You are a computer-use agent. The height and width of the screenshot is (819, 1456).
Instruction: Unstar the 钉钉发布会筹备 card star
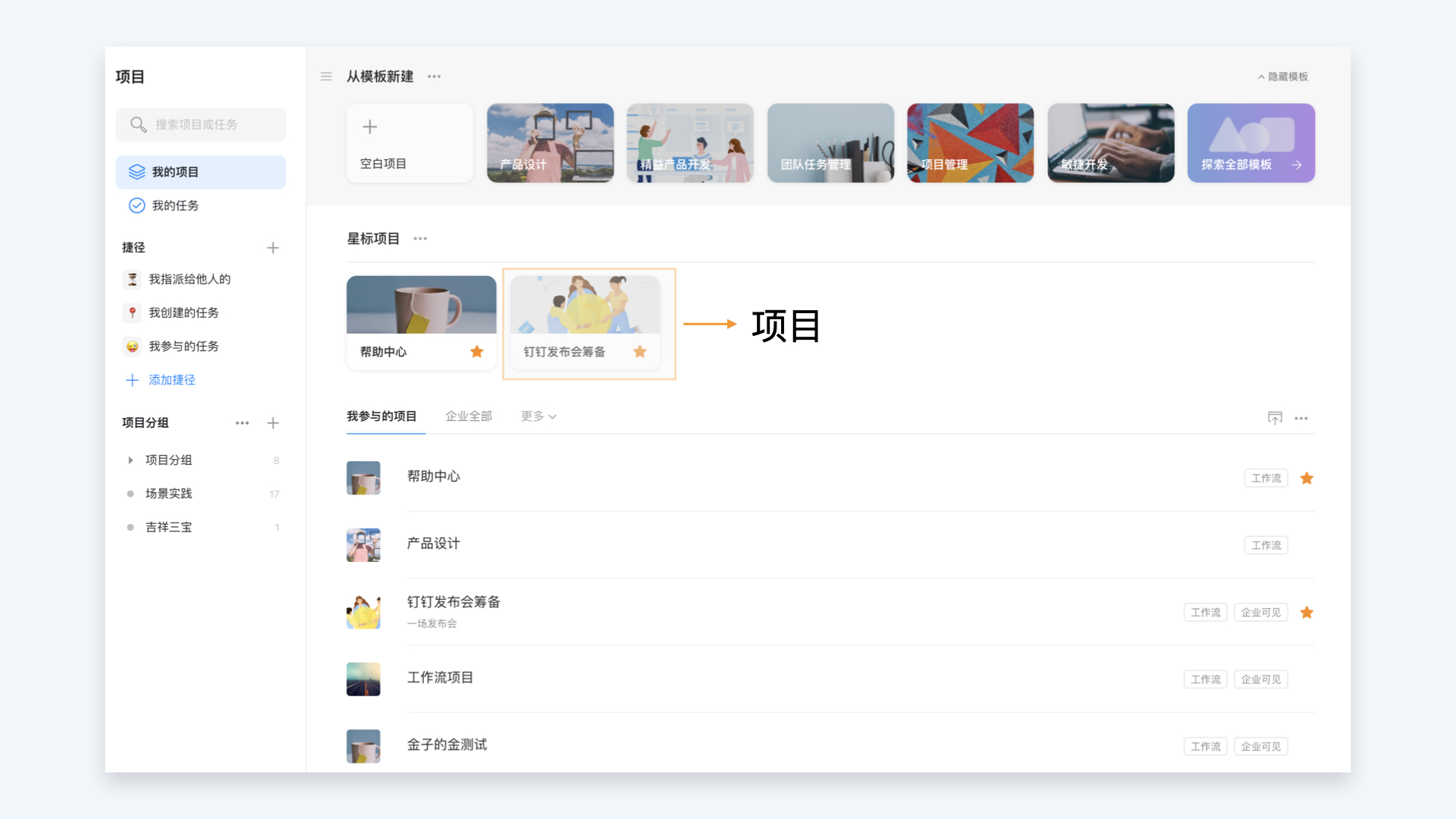[x=640, y=352]
